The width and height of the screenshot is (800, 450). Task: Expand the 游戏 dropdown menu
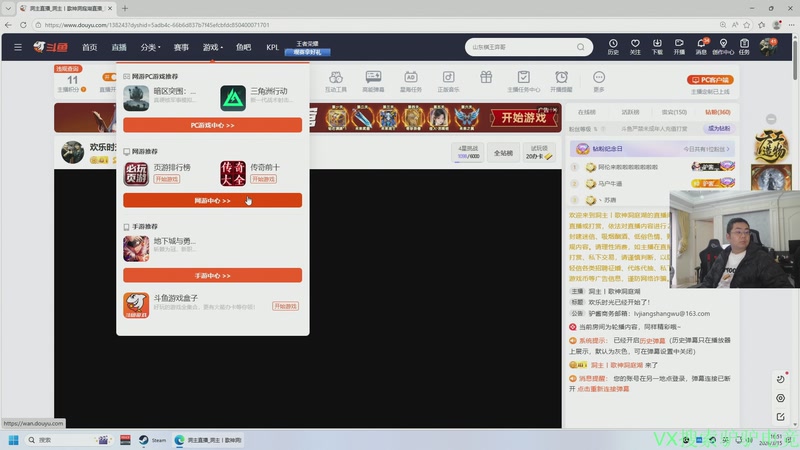tap(212, 47)
